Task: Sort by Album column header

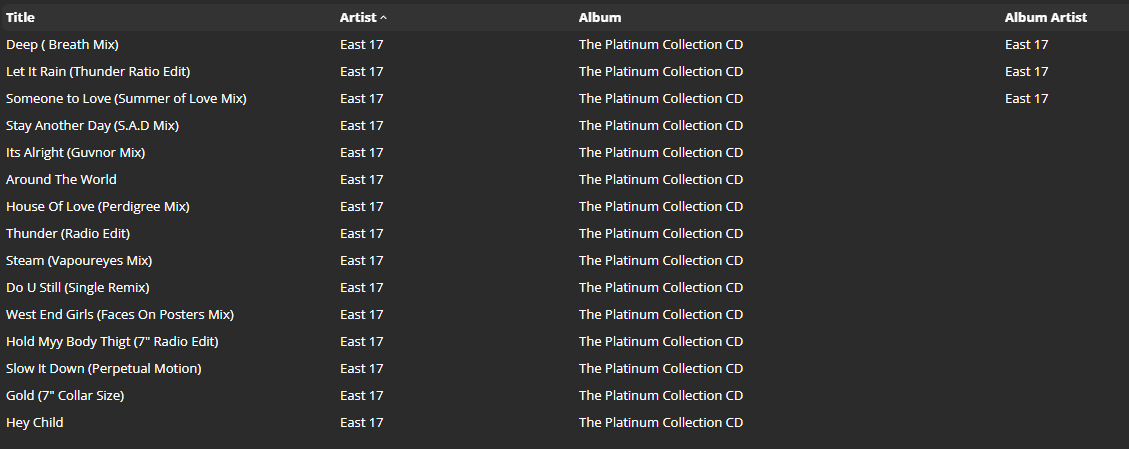Action: [x=599, y=17]
